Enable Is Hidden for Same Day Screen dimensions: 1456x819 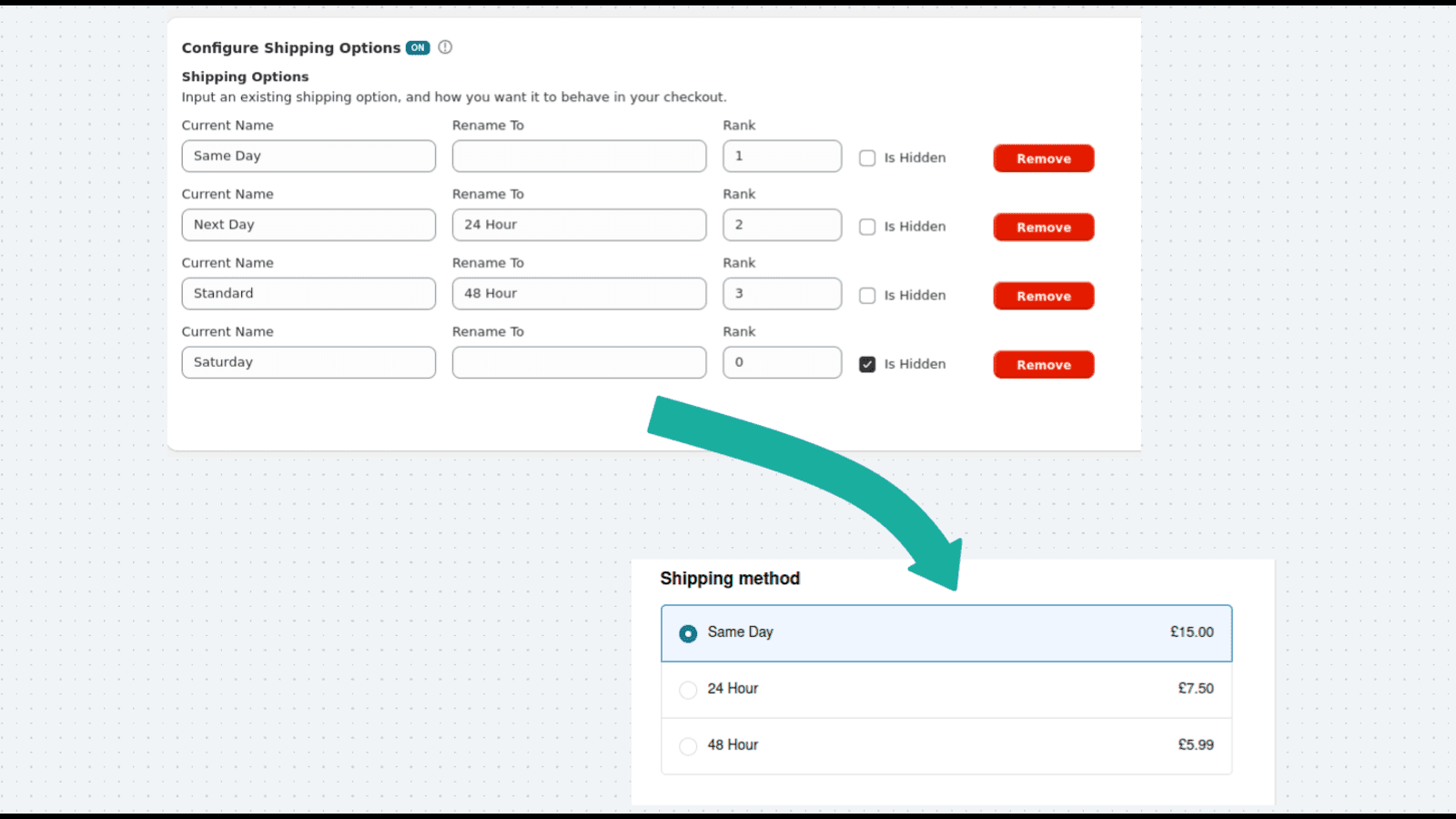click(x=867, y=157)
